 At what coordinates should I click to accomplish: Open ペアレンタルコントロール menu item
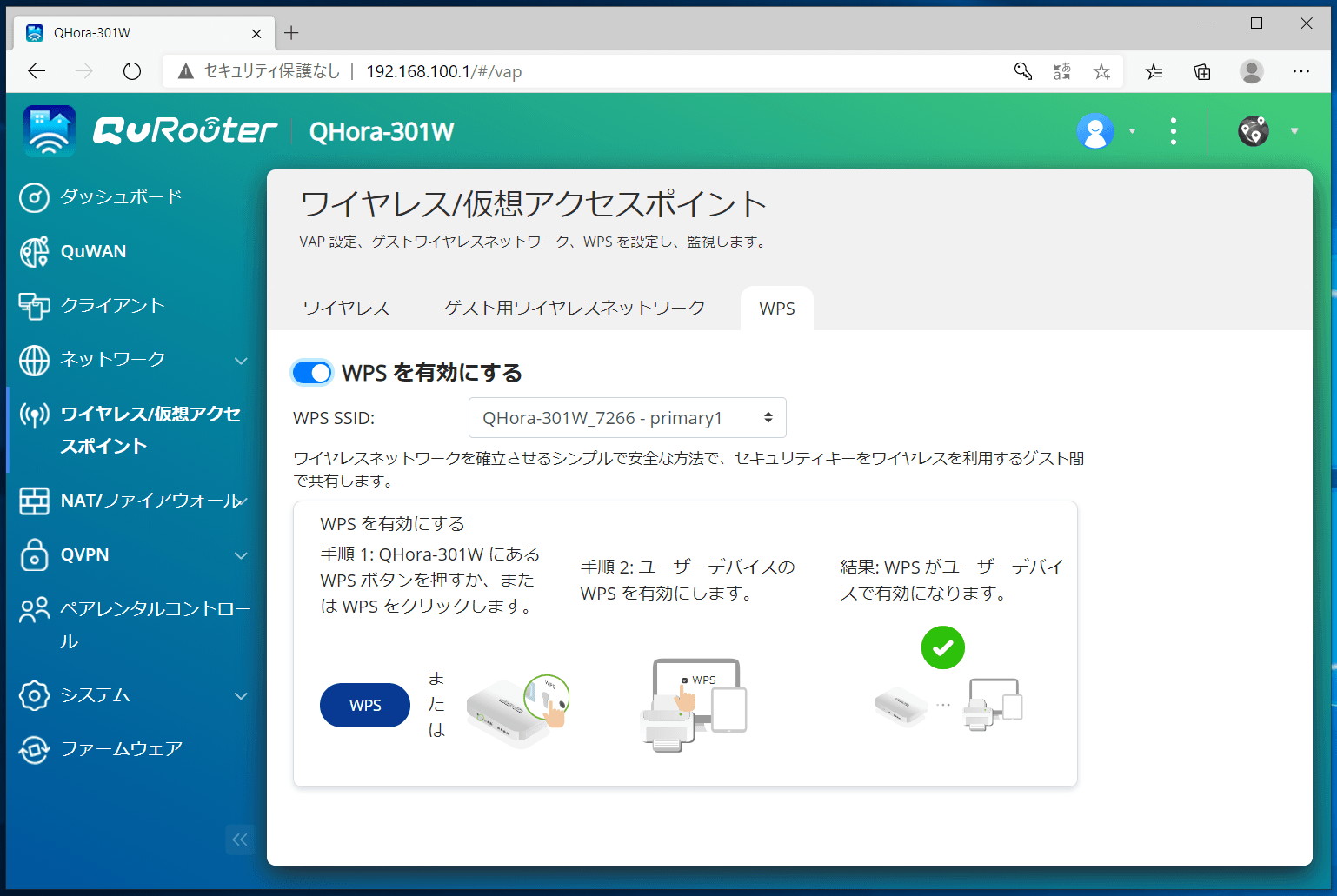156,625
